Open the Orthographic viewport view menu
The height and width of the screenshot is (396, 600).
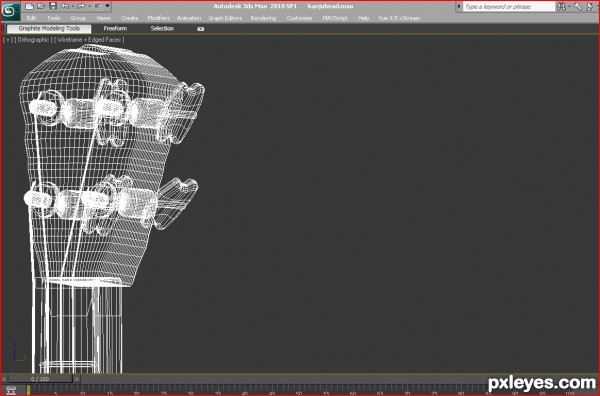coord(33,39)
